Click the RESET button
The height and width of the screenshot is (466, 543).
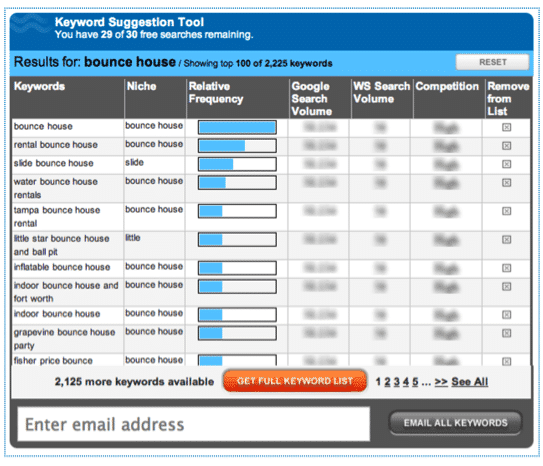492,62
